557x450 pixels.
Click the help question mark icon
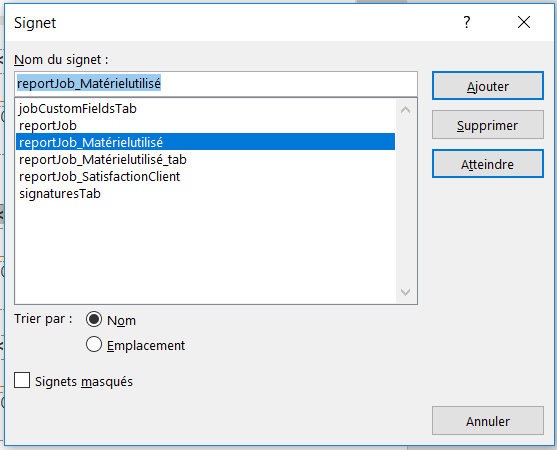click(467, 22)
